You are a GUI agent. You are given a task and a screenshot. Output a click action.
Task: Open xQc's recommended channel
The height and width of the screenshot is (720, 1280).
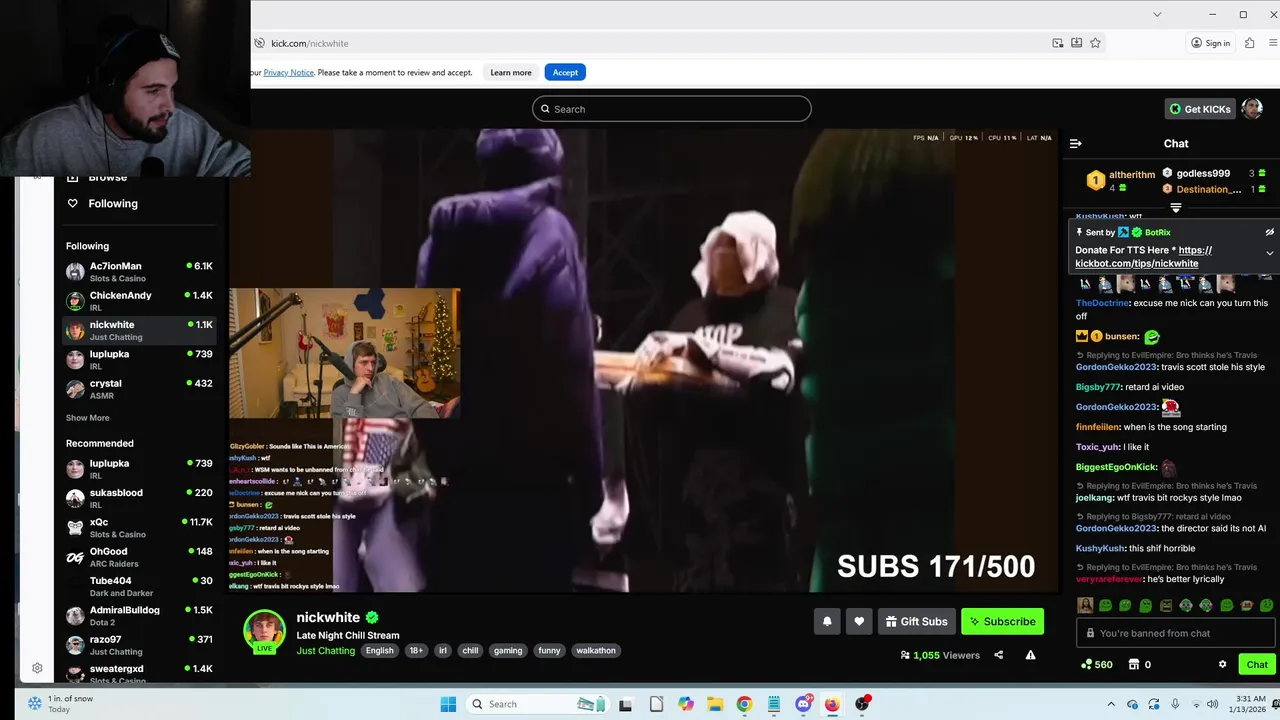point(139,528)
